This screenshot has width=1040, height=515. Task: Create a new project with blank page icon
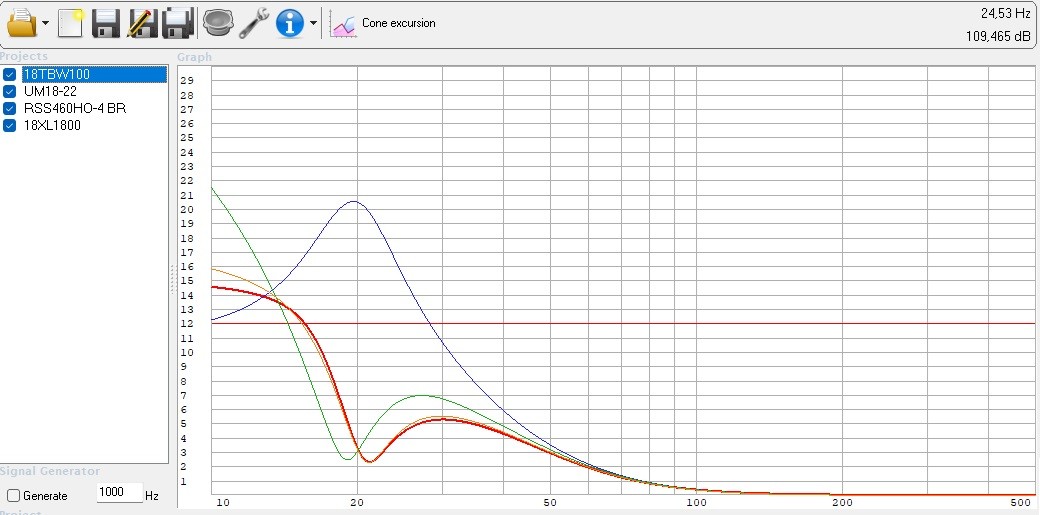[x=70, y=23]
